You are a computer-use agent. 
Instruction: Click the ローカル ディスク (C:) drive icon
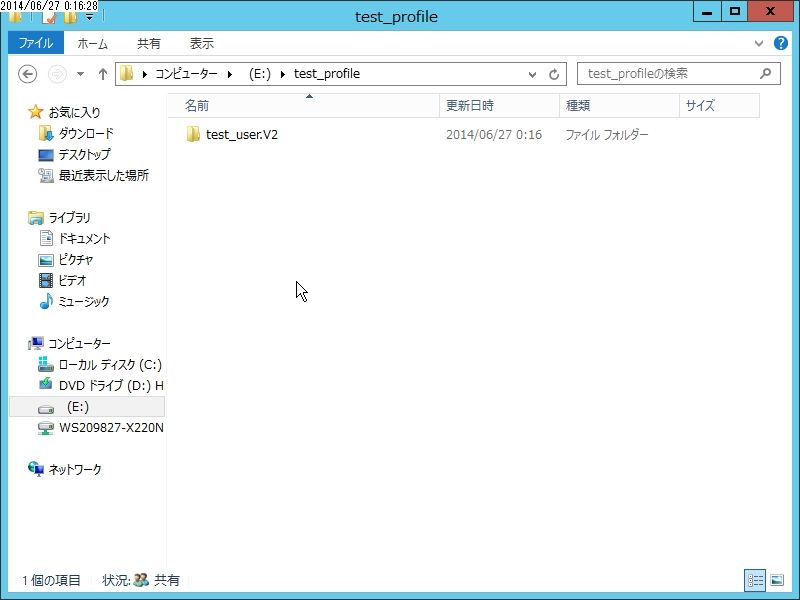point(46,364)
